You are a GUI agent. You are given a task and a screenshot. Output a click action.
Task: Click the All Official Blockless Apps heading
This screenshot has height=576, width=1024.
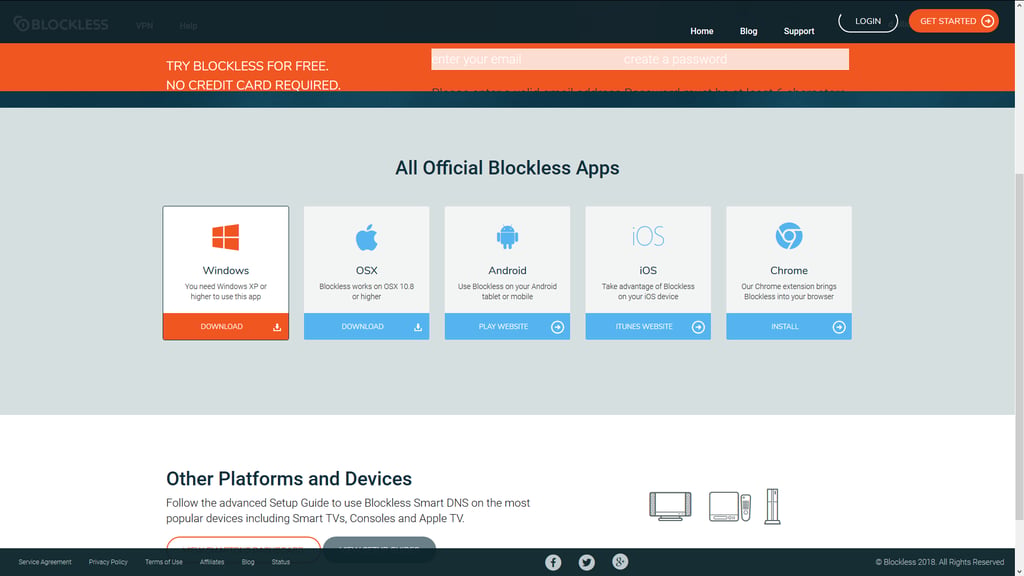(507, 168)
